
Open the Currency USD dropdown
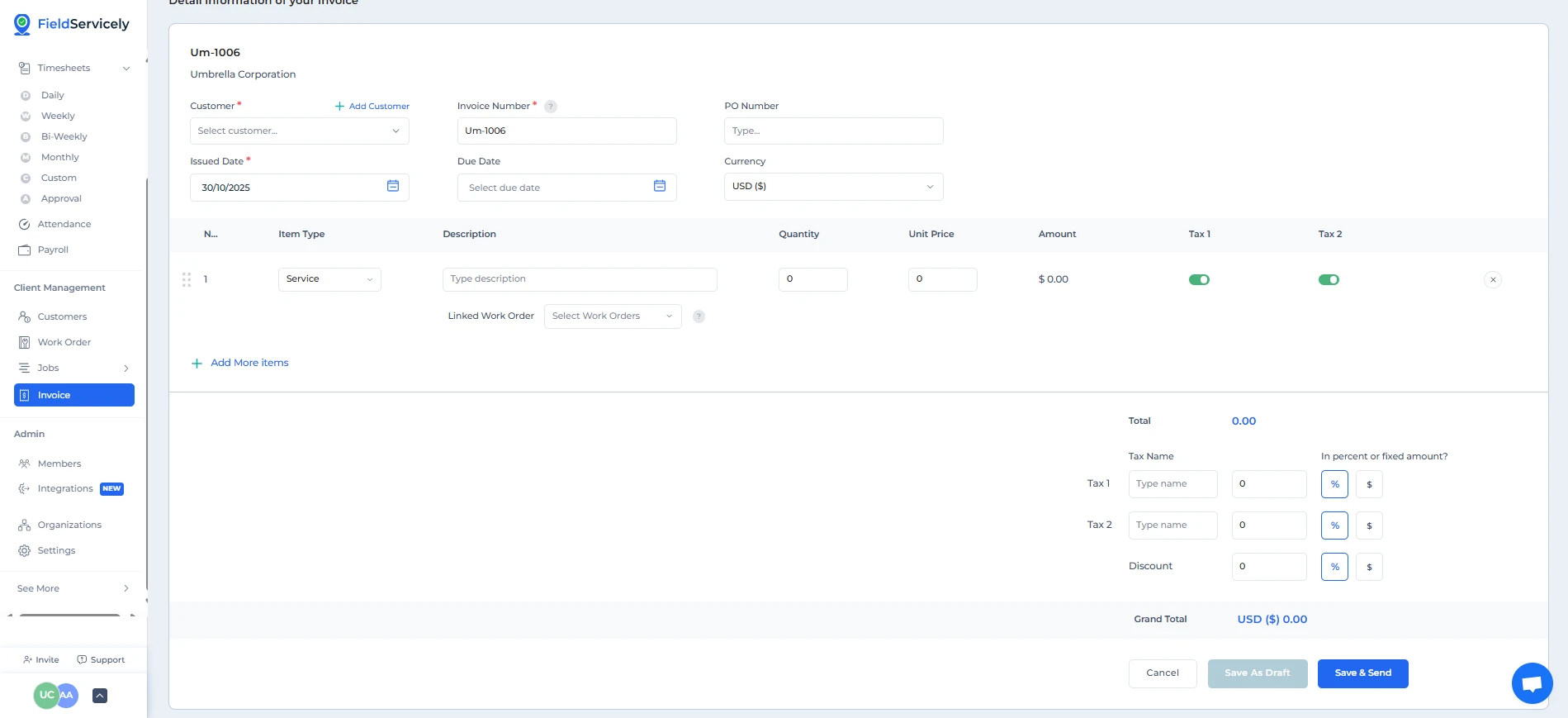834,187
